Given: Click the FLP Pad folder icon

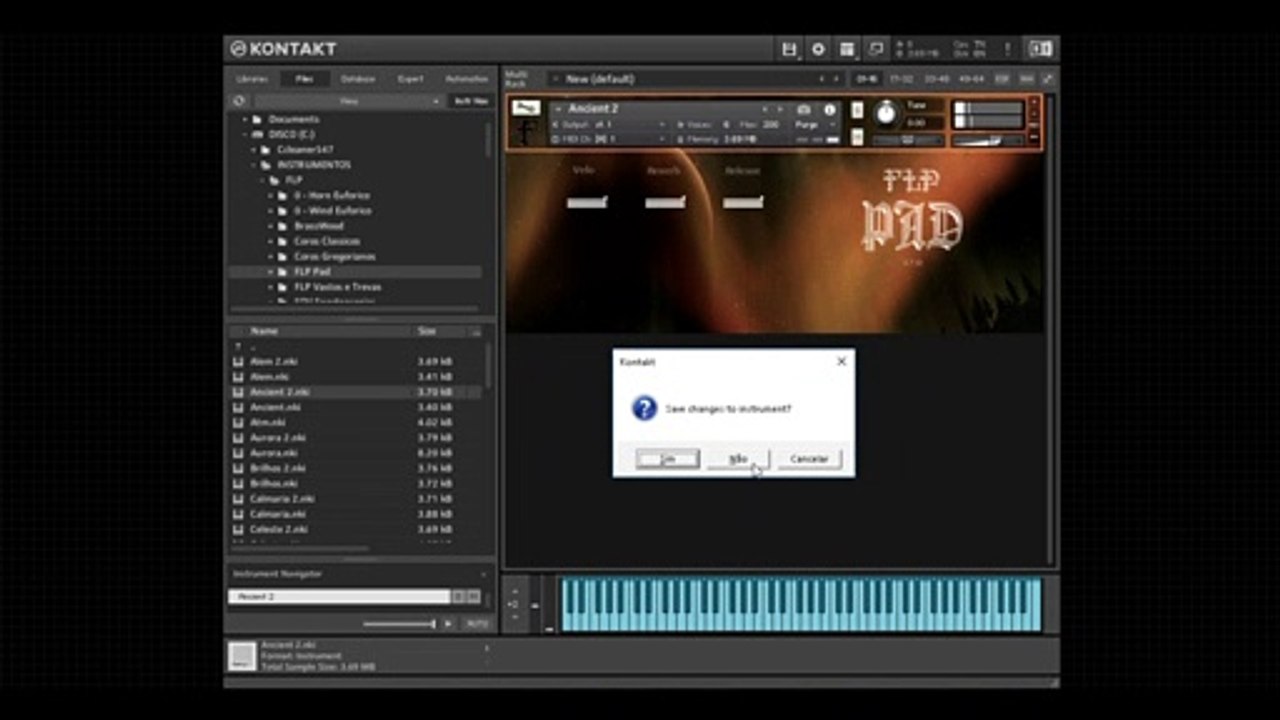Looking at the screenshot, I should coord(282,272).
